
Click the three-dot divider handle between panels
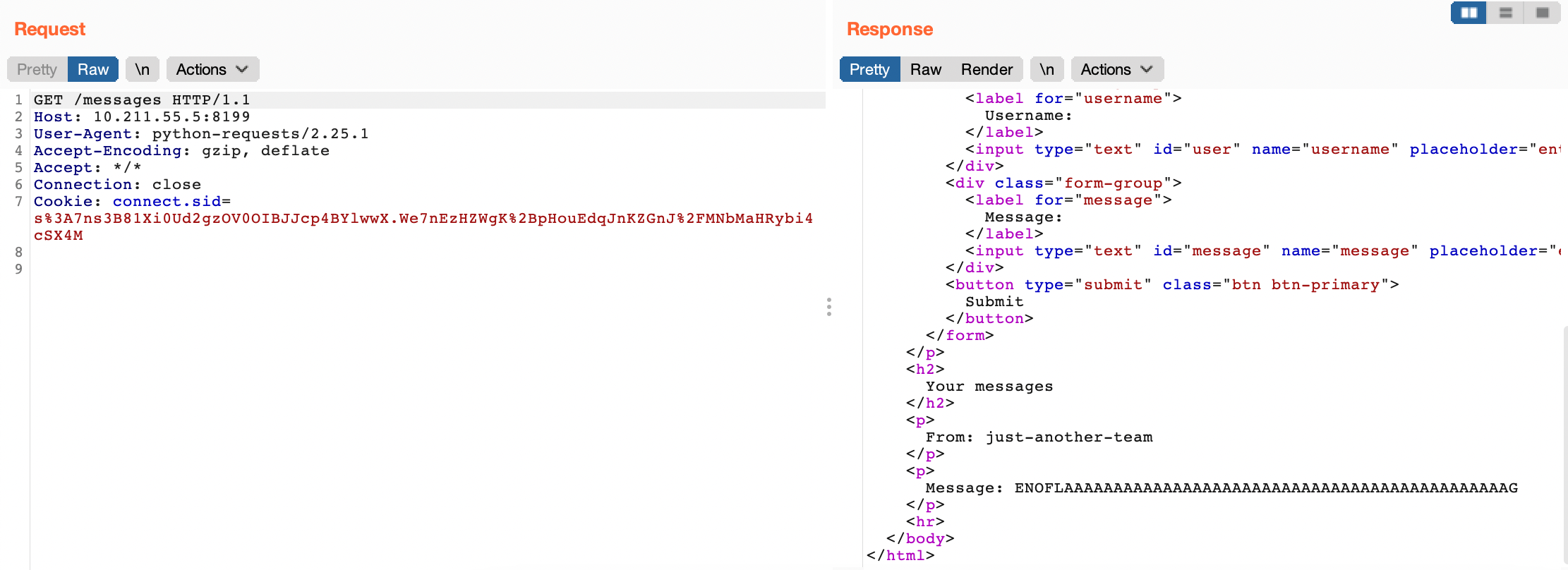pyautogui.click(x=829, y=307)
